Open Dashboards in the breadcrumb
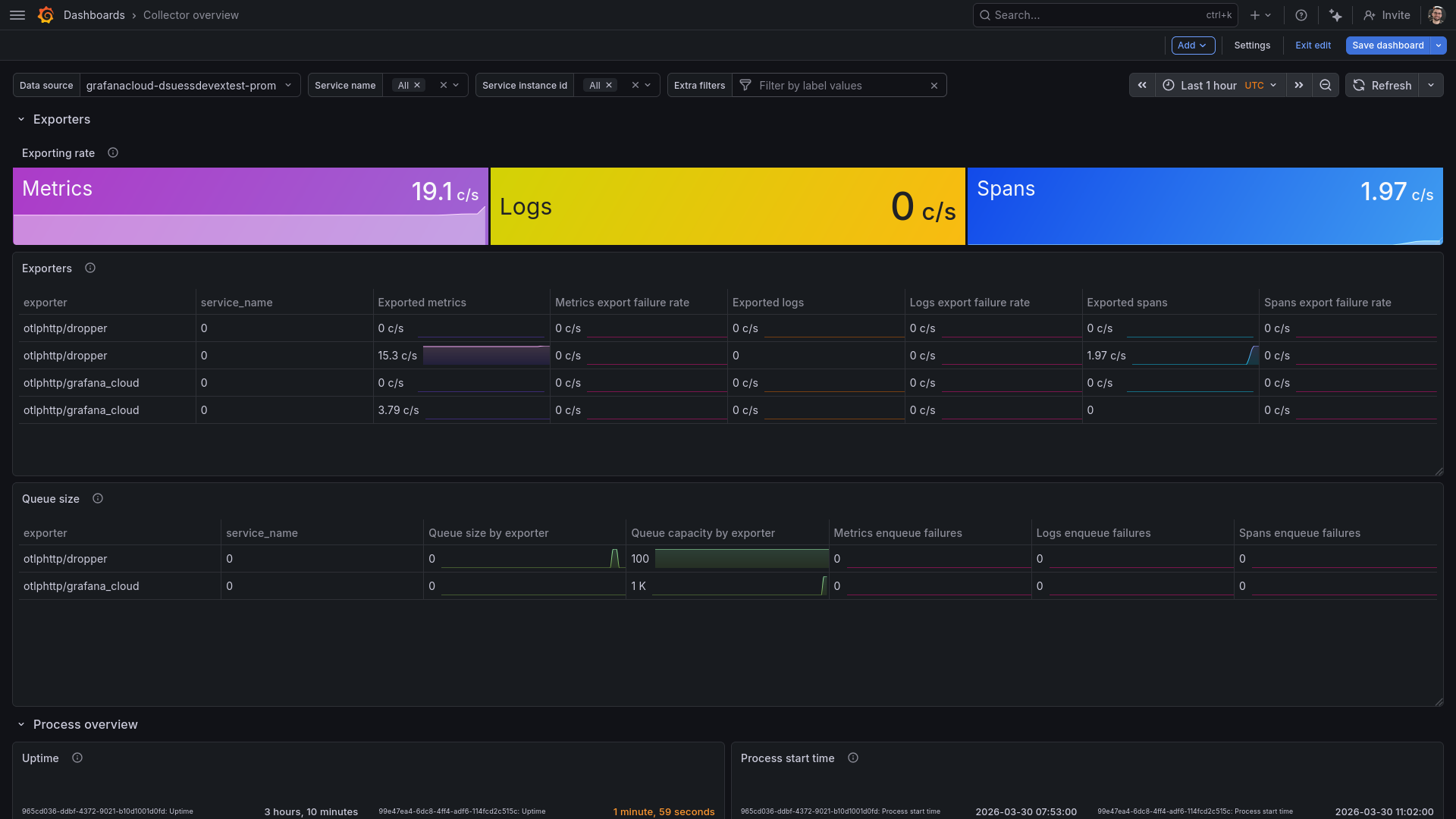 (94, 15)
